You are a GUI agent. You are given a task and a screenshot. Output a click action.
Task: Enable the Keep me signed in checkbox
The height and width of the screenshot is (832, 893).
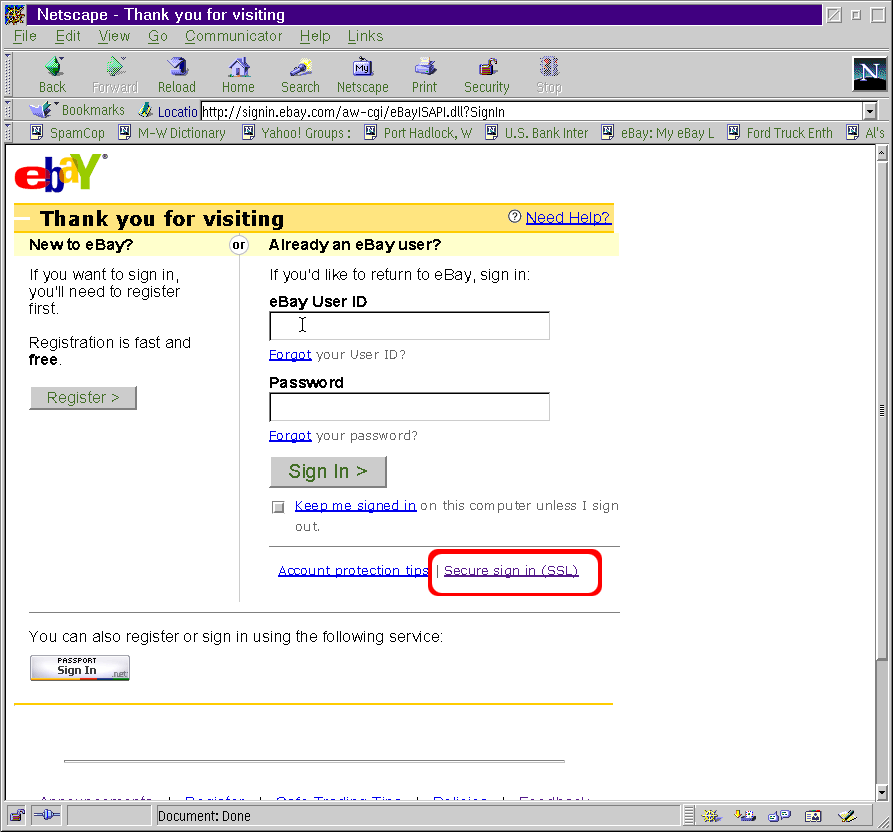pyautogui.click(x=278, y=507)
